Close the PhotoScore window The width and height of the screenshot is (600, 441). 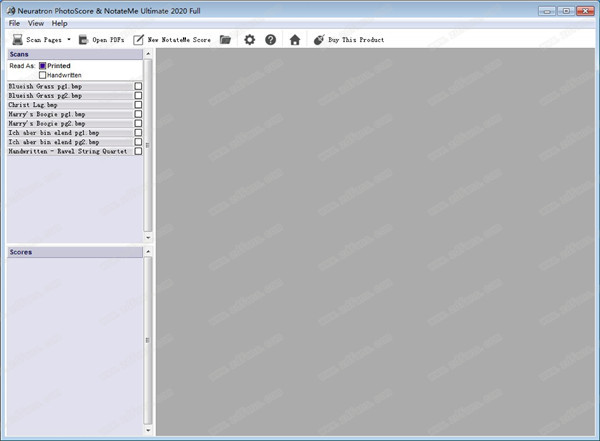click(585, 11)
